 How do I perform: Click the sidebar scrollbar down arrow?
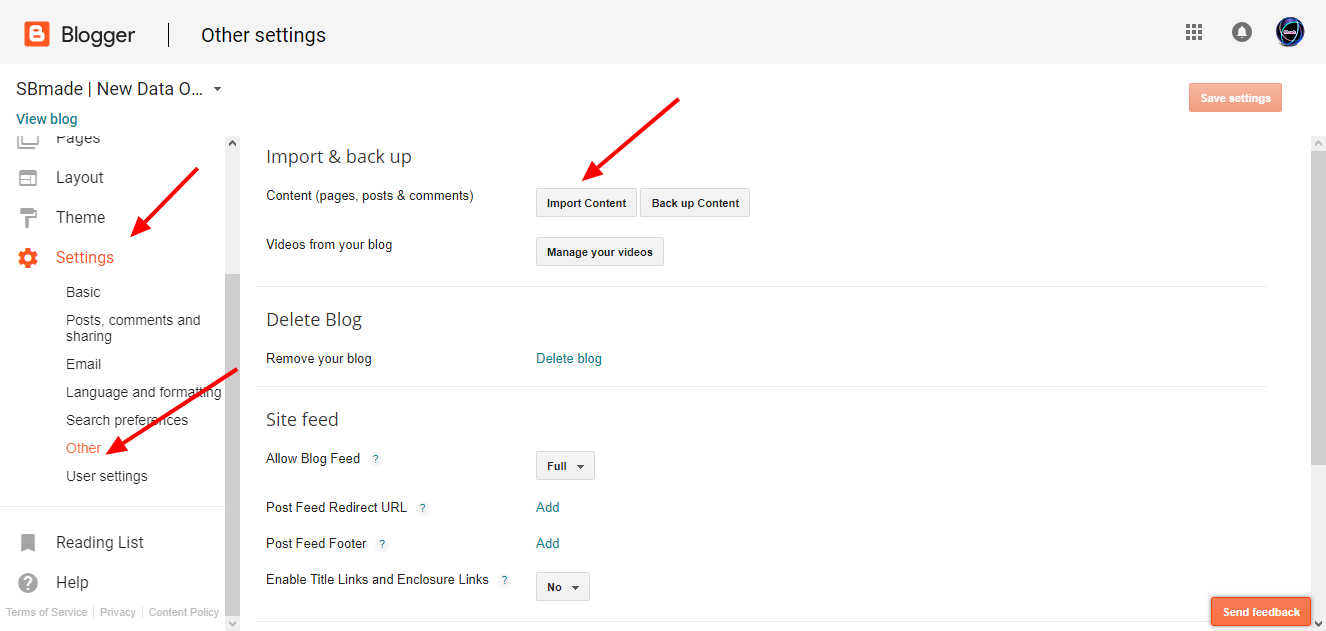[x=233, y=624]
